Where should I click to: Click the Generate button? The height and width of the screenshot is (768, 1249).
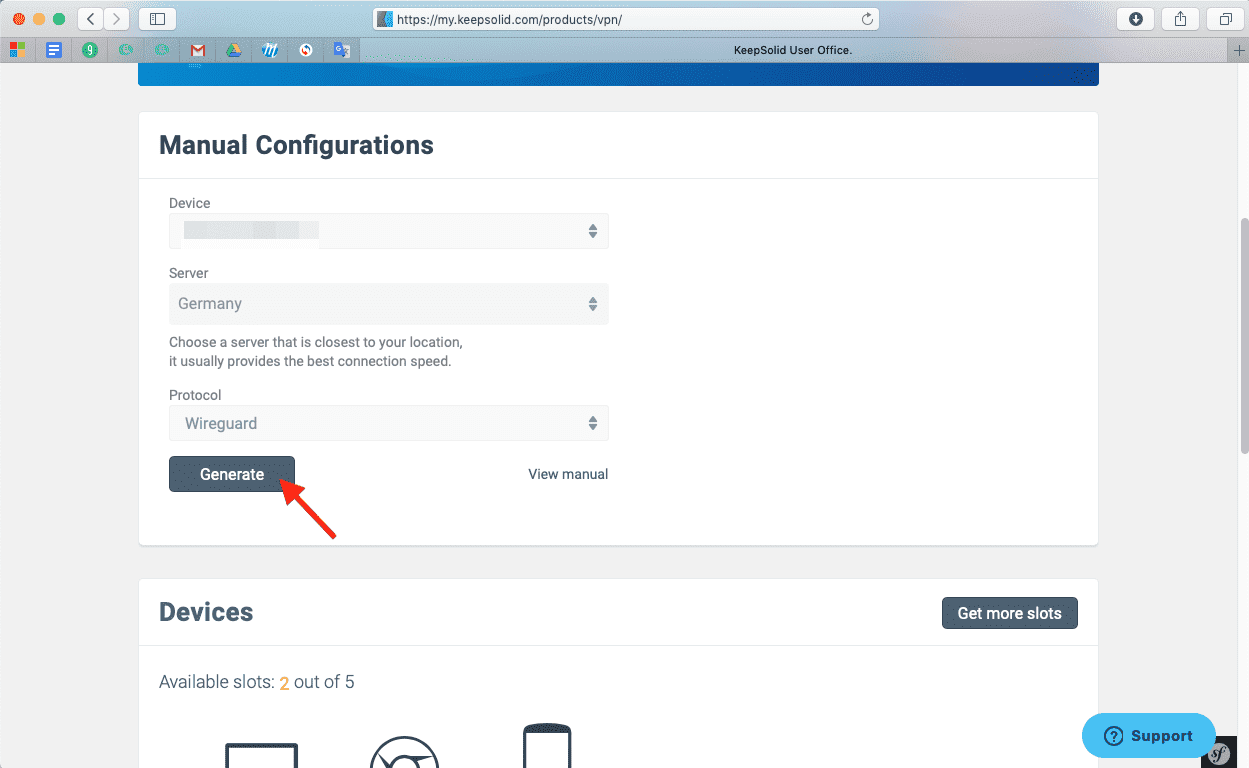232,474
